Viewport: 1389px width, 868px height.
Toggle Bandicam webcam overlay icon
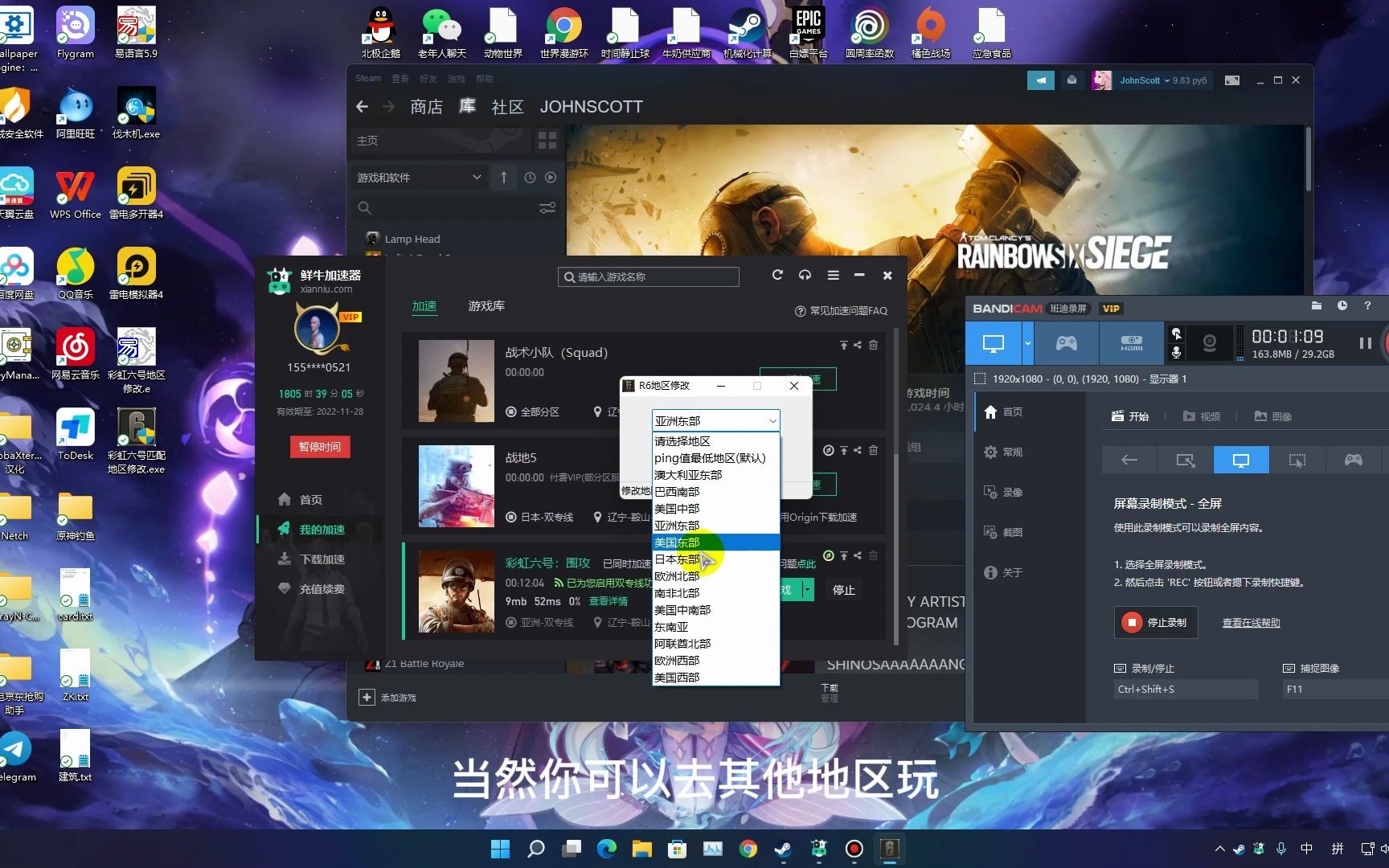coord(1209,344)
